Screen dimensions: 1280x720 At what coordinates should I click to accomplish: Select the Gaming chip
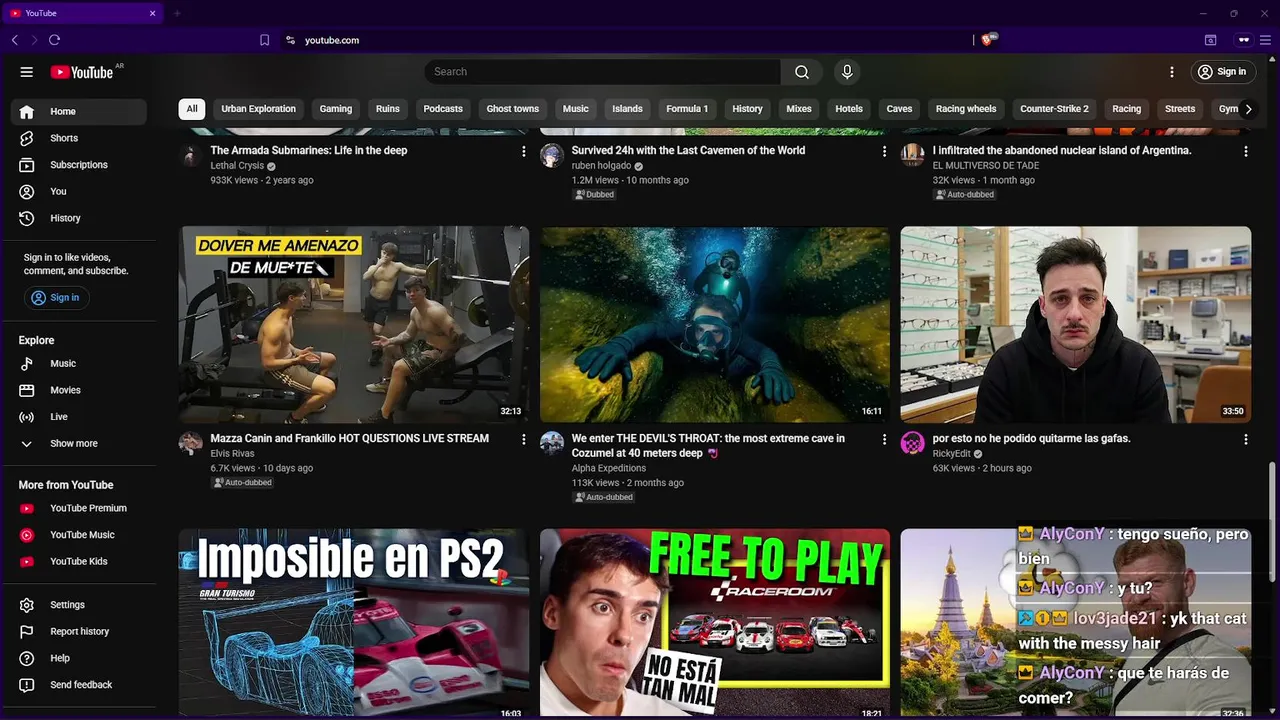coord(336,109)
